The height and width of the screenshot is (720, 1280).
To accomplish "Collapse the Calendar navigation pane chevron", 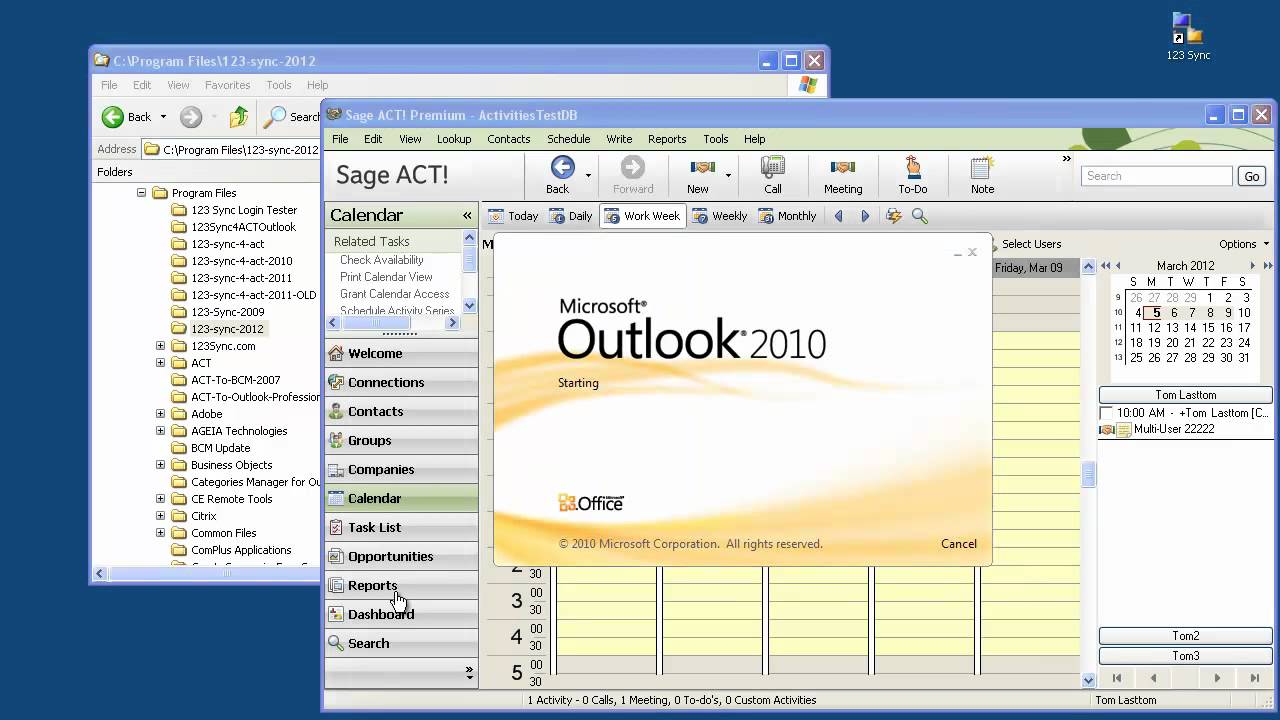I will [467, 215].
